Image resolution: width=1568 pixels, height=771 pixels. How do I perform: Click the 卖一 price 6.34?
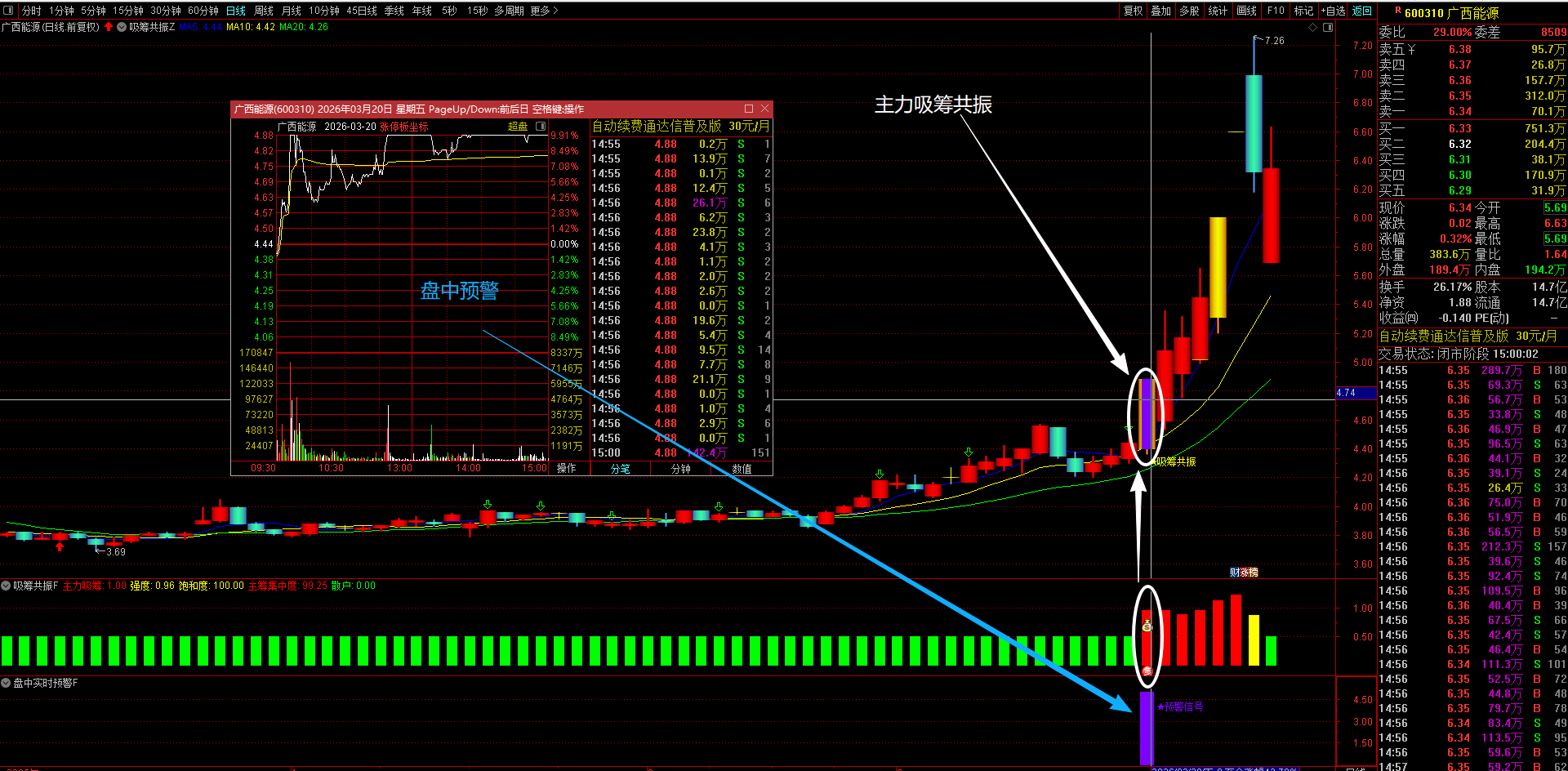1460,112
